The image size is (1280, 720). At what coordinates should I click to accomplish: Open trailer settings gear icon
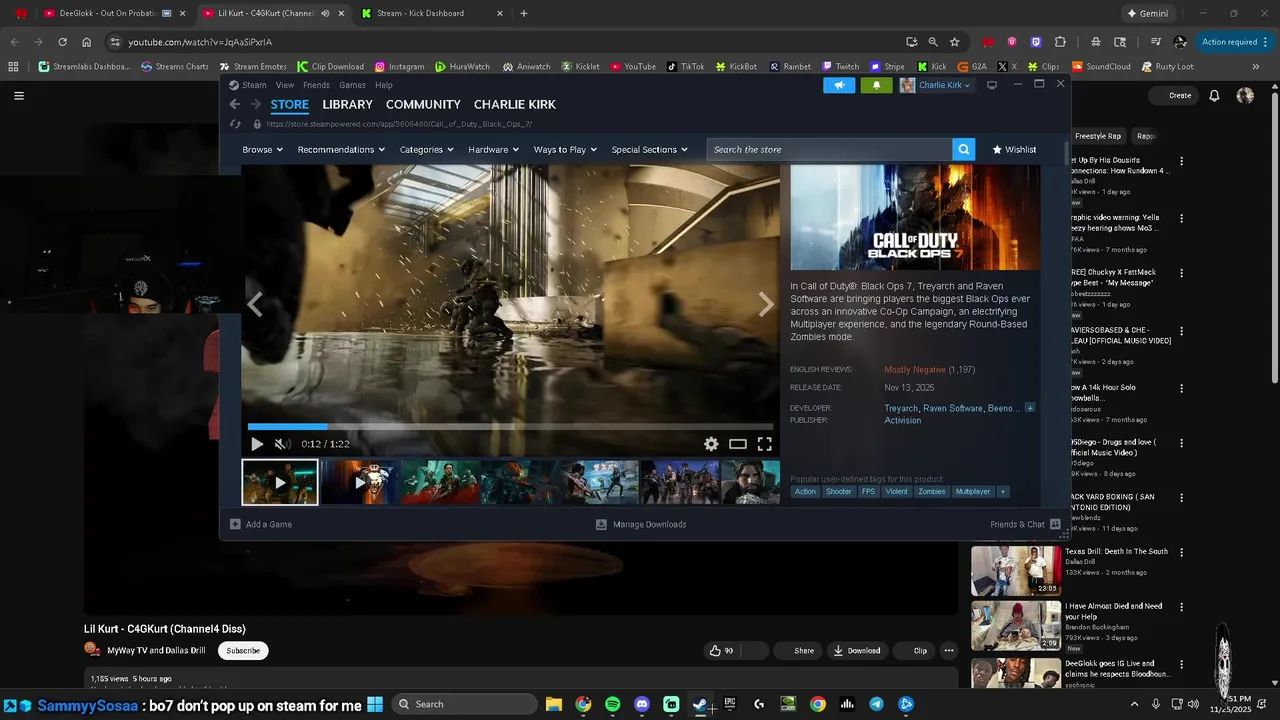[711, 444]
